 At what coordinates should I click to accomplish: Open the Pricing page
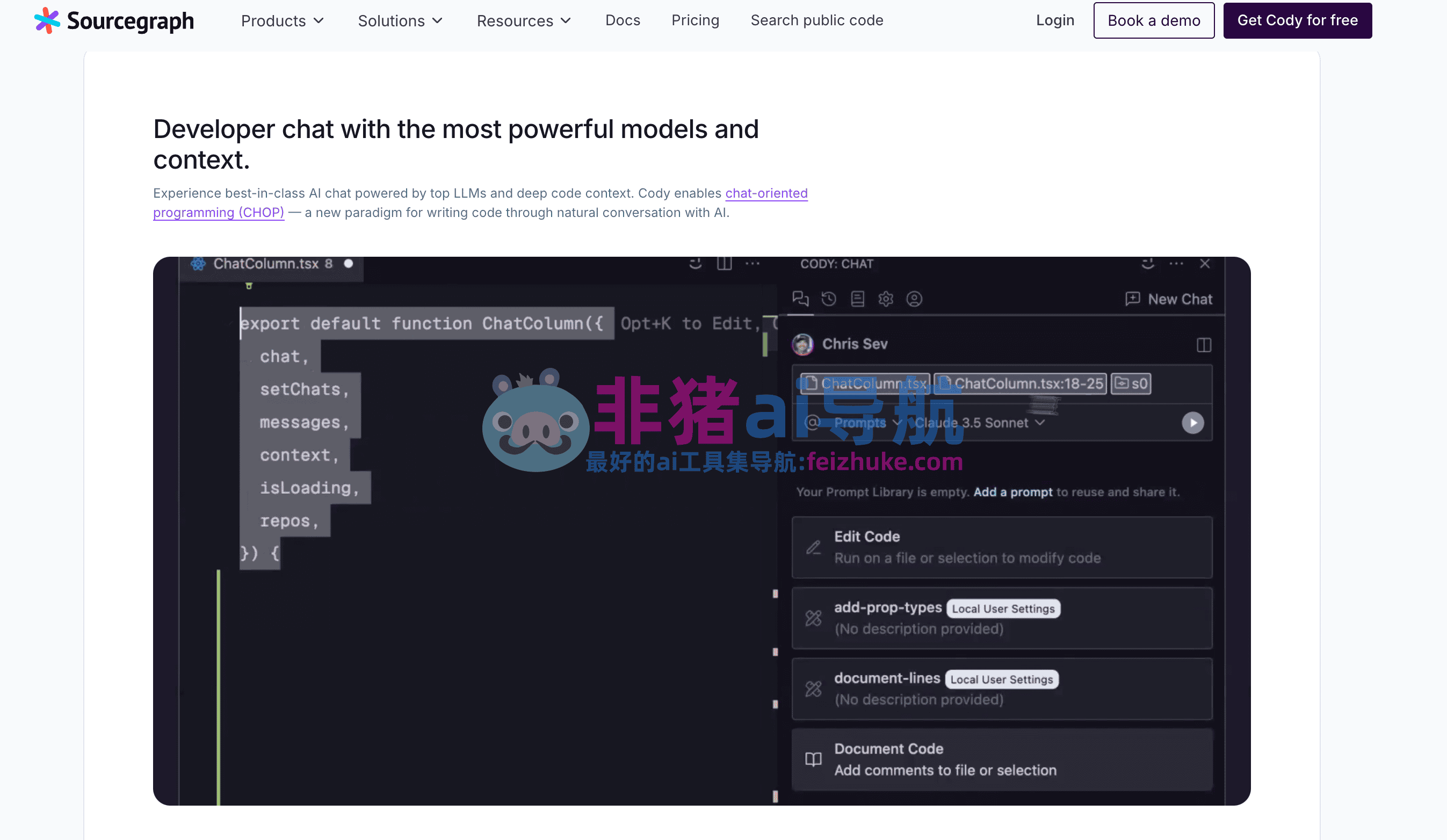[x=695, y=20]
